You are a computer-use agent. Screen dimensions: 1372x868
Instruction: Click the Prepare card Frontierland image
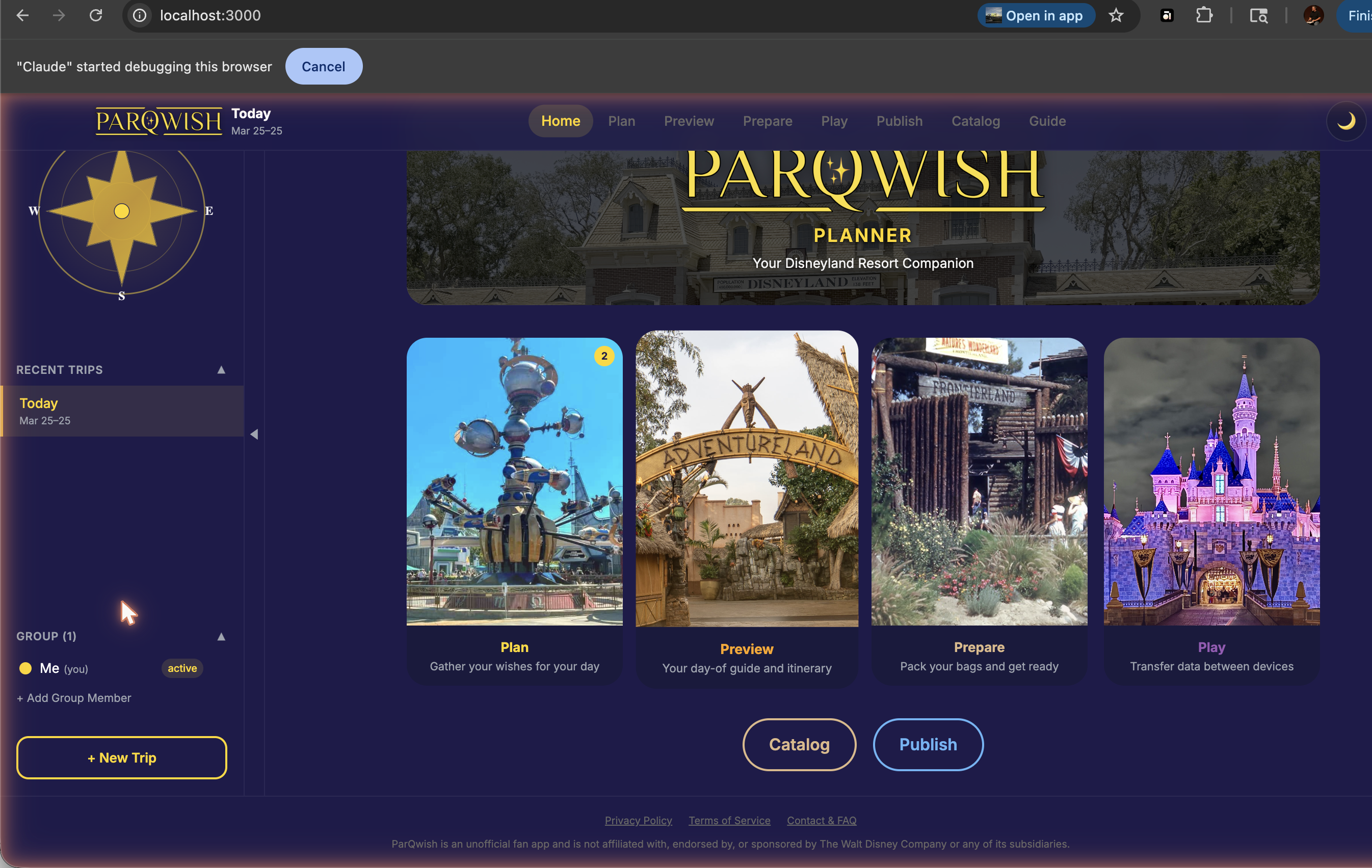tap(980, 482)
